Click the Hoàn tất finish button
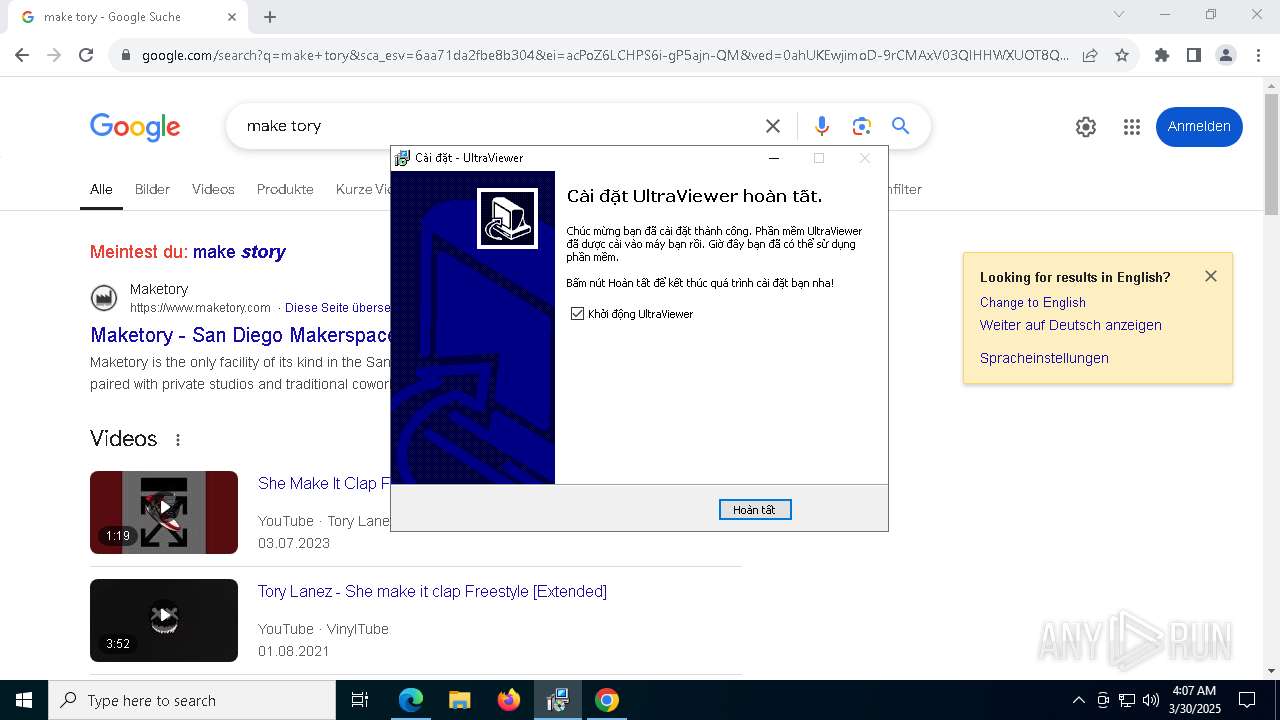The width and height of the screenshot is (1280, 720). click(x=755, y=510)
